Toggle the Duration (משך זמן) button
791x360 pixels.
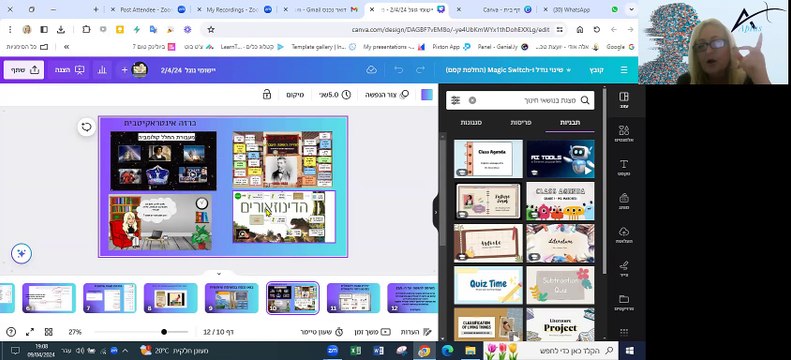click(x=371, y=332)
